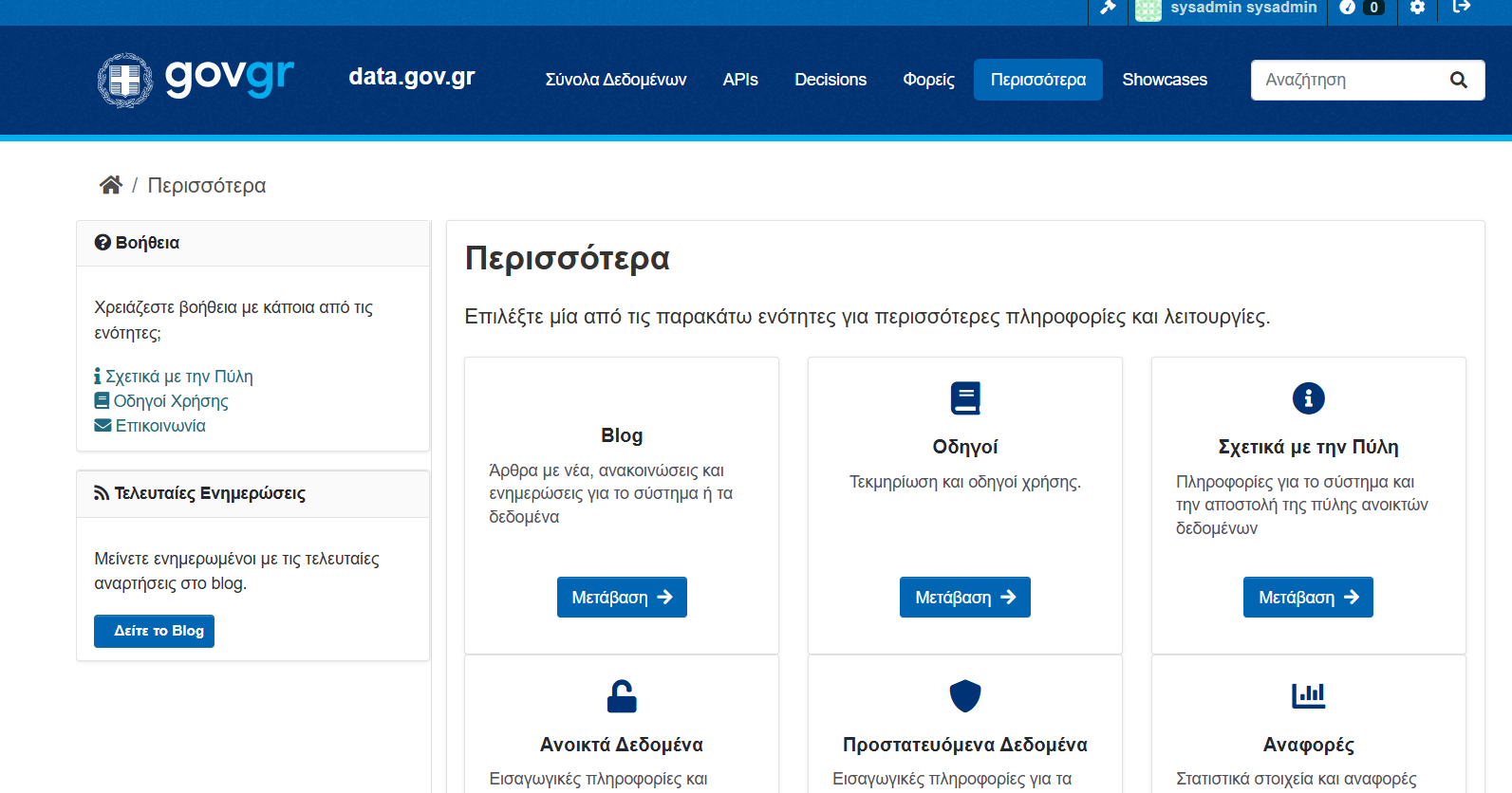1512x793 pixels.
Task: Click the home breadcrumb icon
Action: tap(111, 185)
